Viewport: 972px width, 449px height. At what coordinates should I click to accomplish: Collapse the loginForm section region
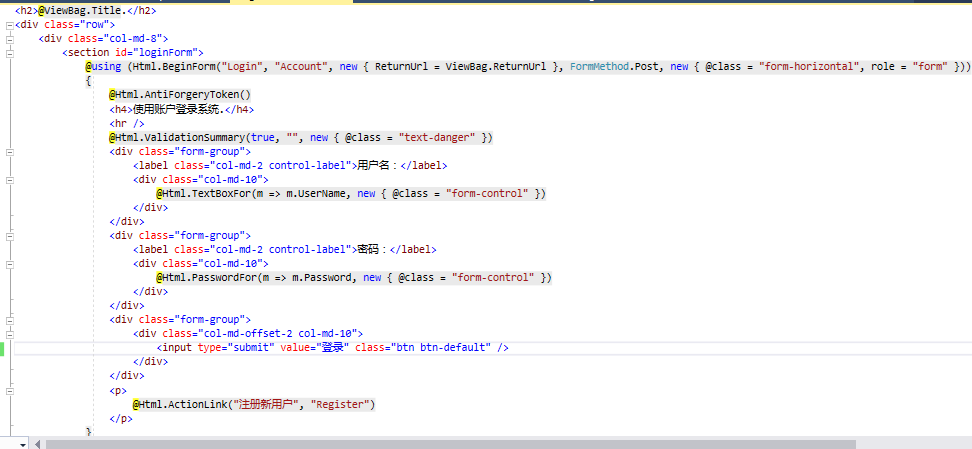point(9,53)
